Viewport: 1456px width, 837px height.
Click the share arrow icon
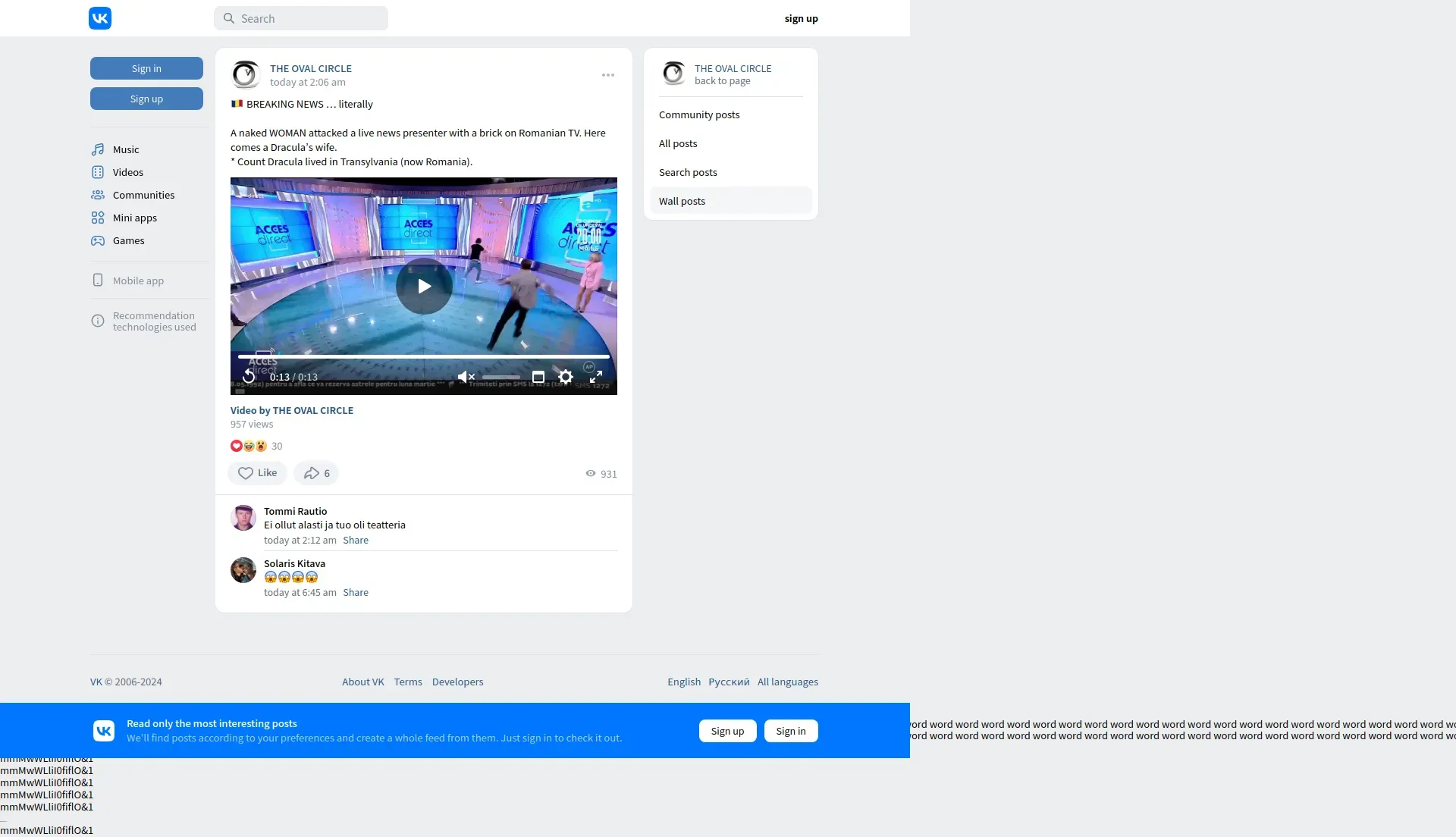click(312, 473)
